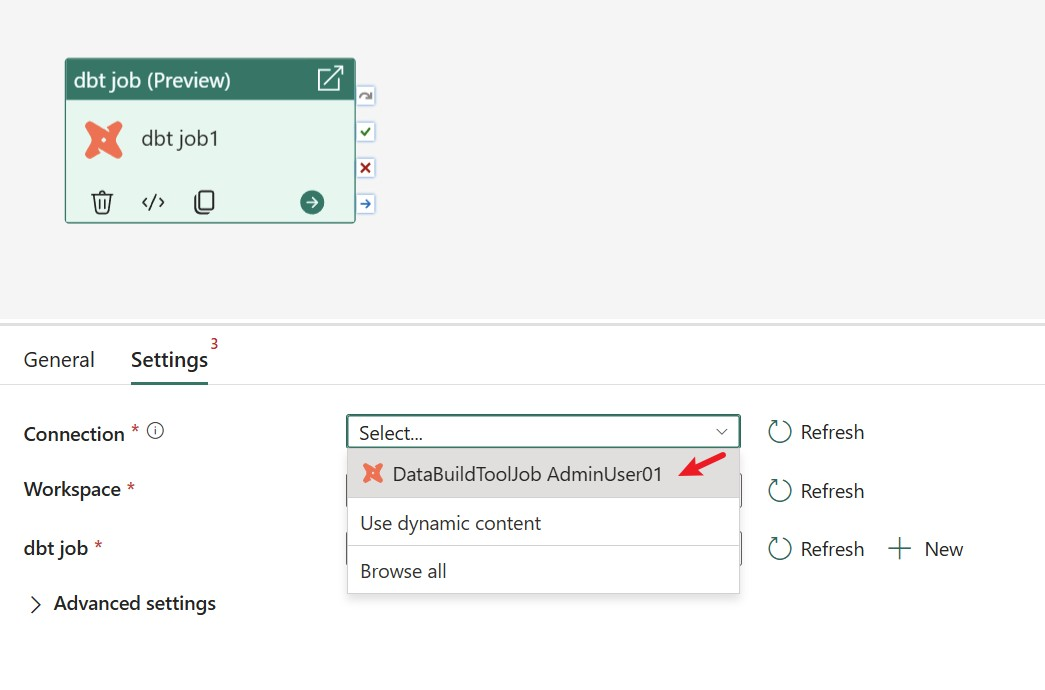The width and height of the screenshot is (1045, 690).
Task: Create a new dbt job with New
Action: coord(926,548)
